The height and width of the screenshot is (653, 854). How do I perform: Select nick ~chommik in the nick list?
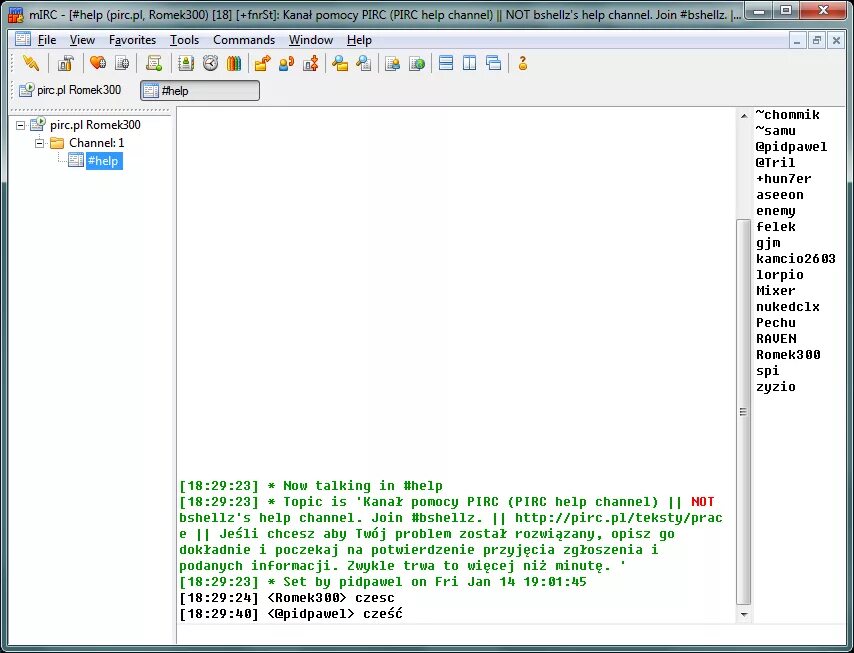click(x=788, y=114)
